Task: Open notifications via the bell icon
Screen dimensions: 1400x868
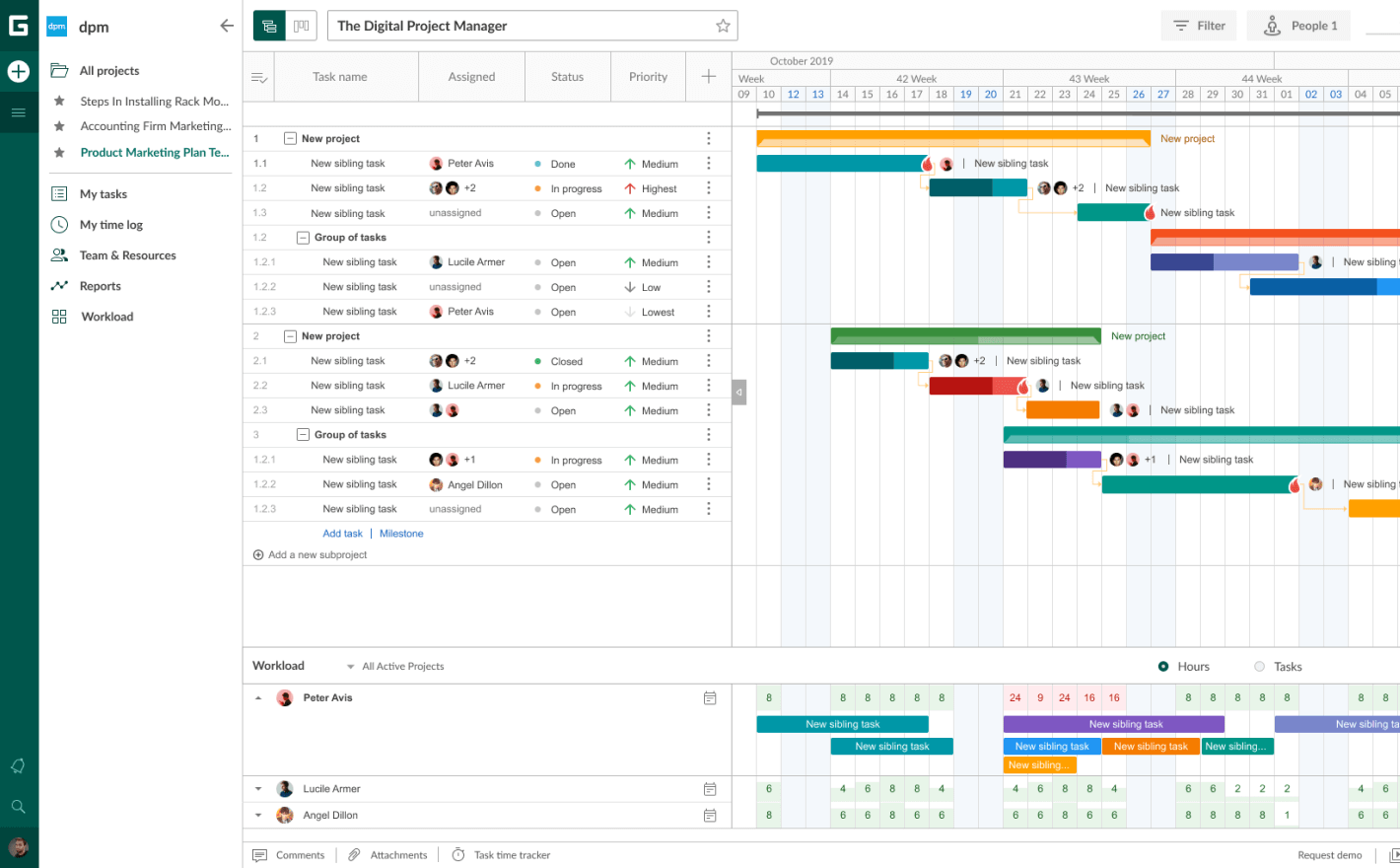Action: pyautogui.click(x=18, y=765)
